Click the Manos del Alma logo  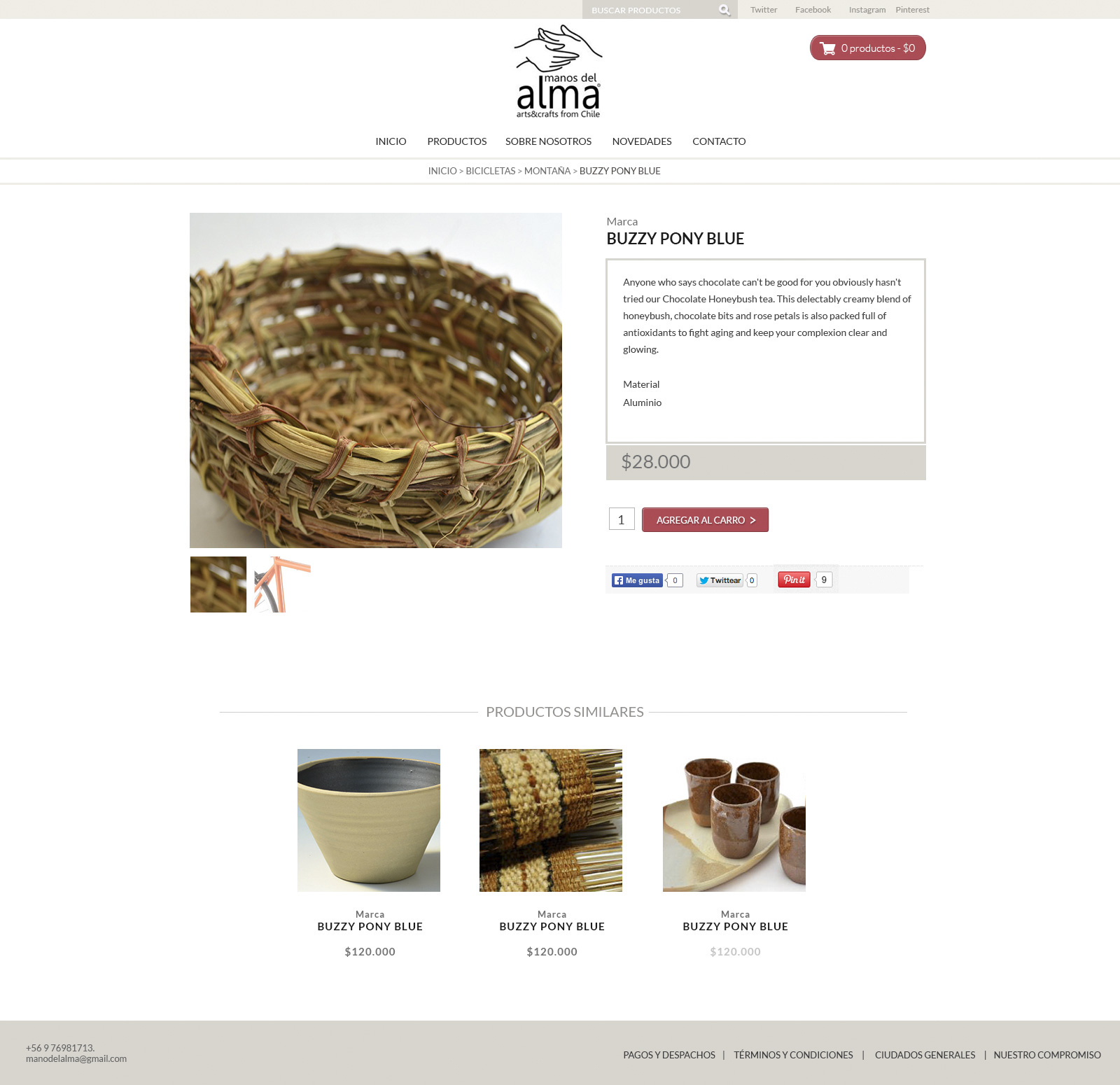559,71
